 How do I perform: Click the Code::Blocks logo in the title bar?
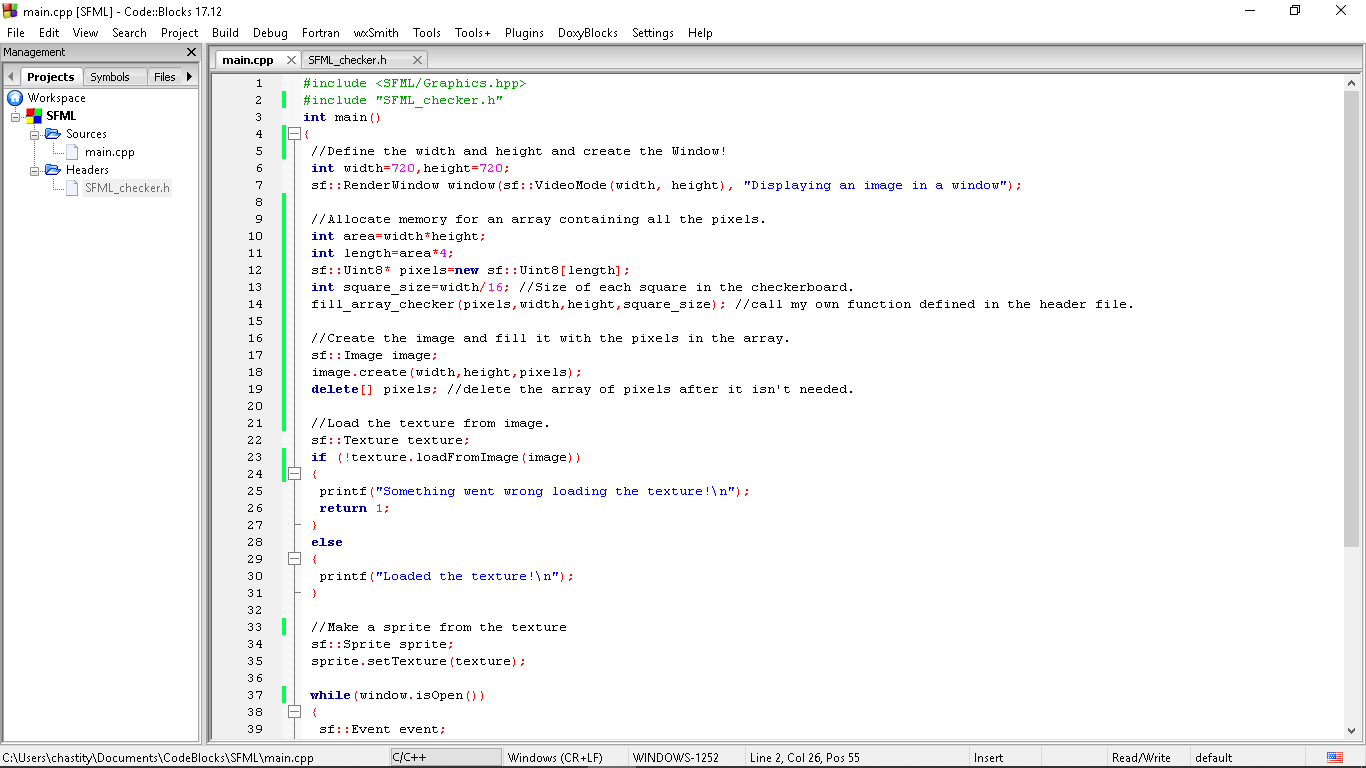(10, 11)
